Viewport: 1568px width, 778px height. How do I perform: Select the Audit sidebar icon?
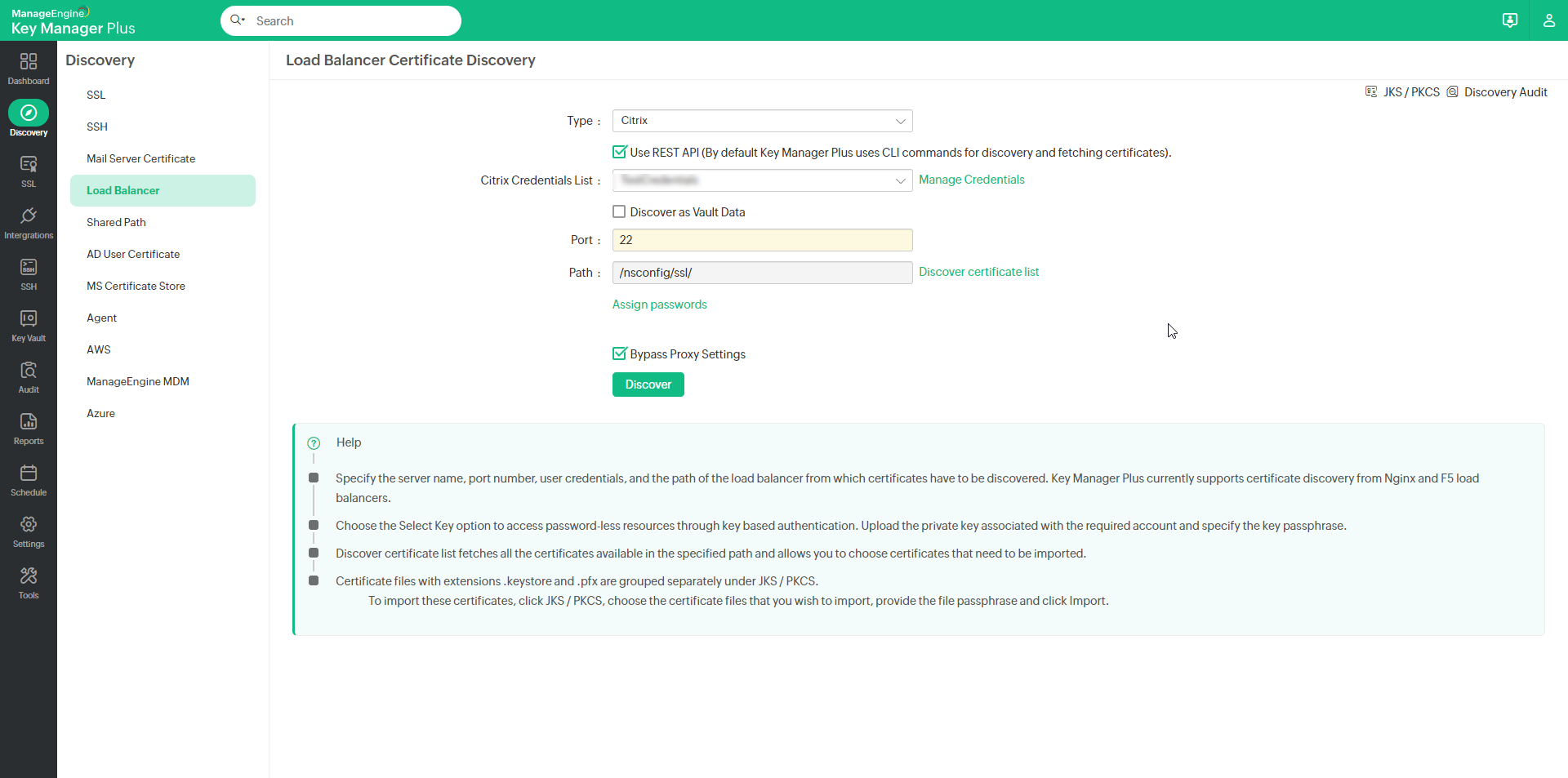29,376
